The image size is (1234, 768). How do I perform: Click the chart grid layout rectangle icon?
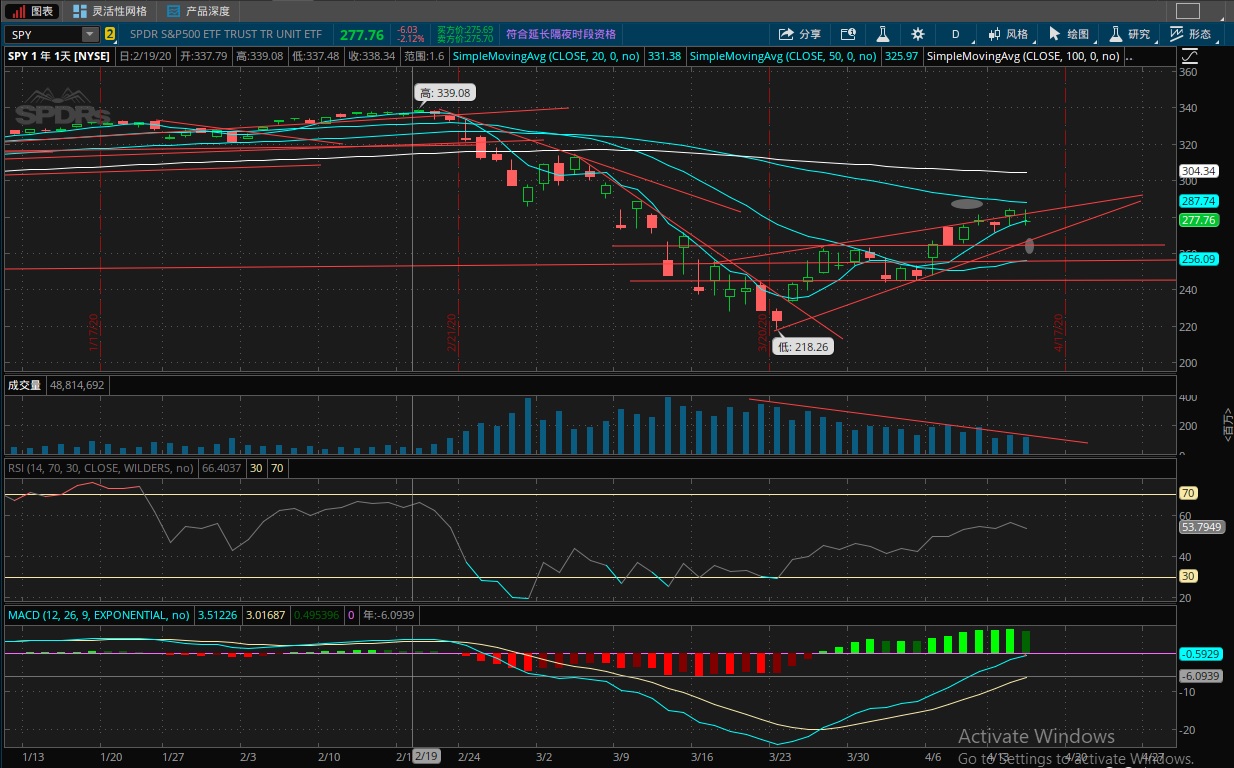pos(1187,11)
